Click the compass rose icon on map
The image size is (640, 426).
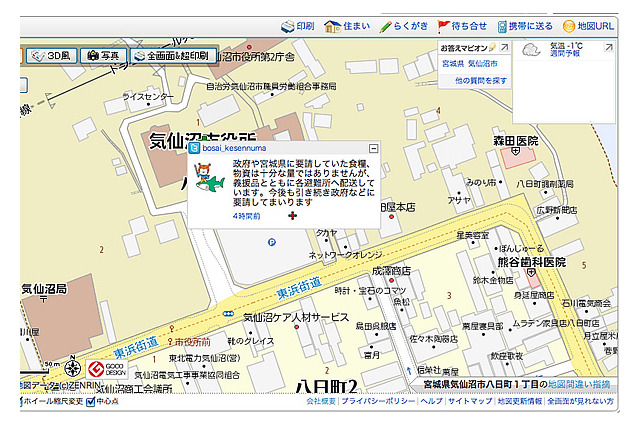coord(72,367)
